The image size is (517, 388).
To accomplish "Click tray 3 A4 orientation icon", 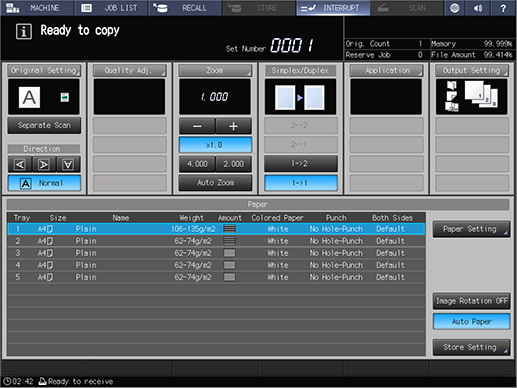I will (50, 253).
